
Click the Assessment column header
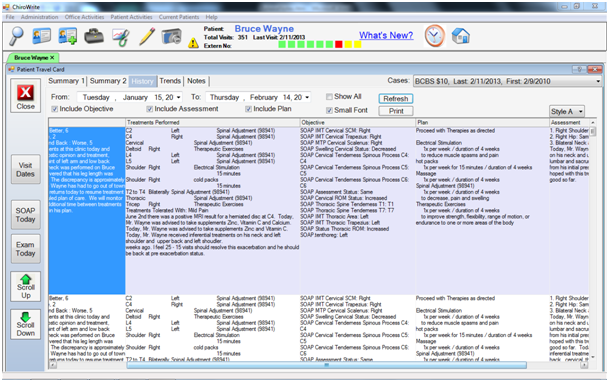[569, 122]
